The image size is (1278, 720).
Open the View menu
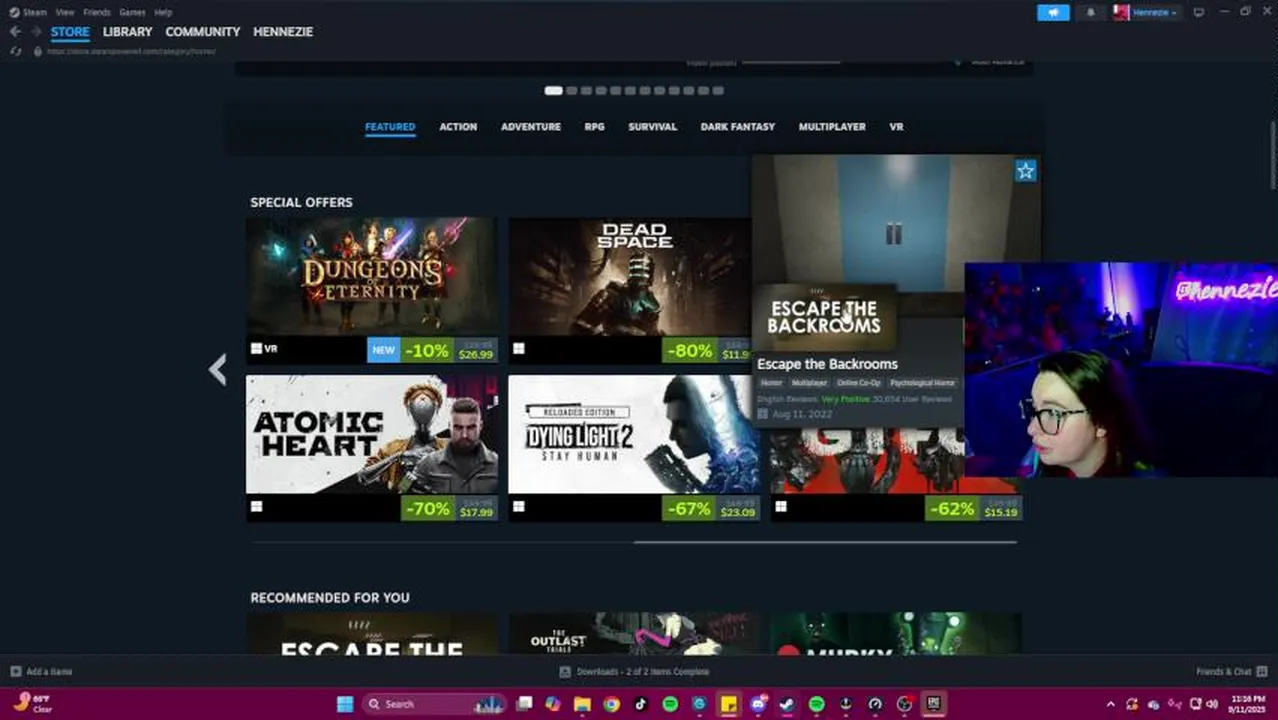coord(65,12)
